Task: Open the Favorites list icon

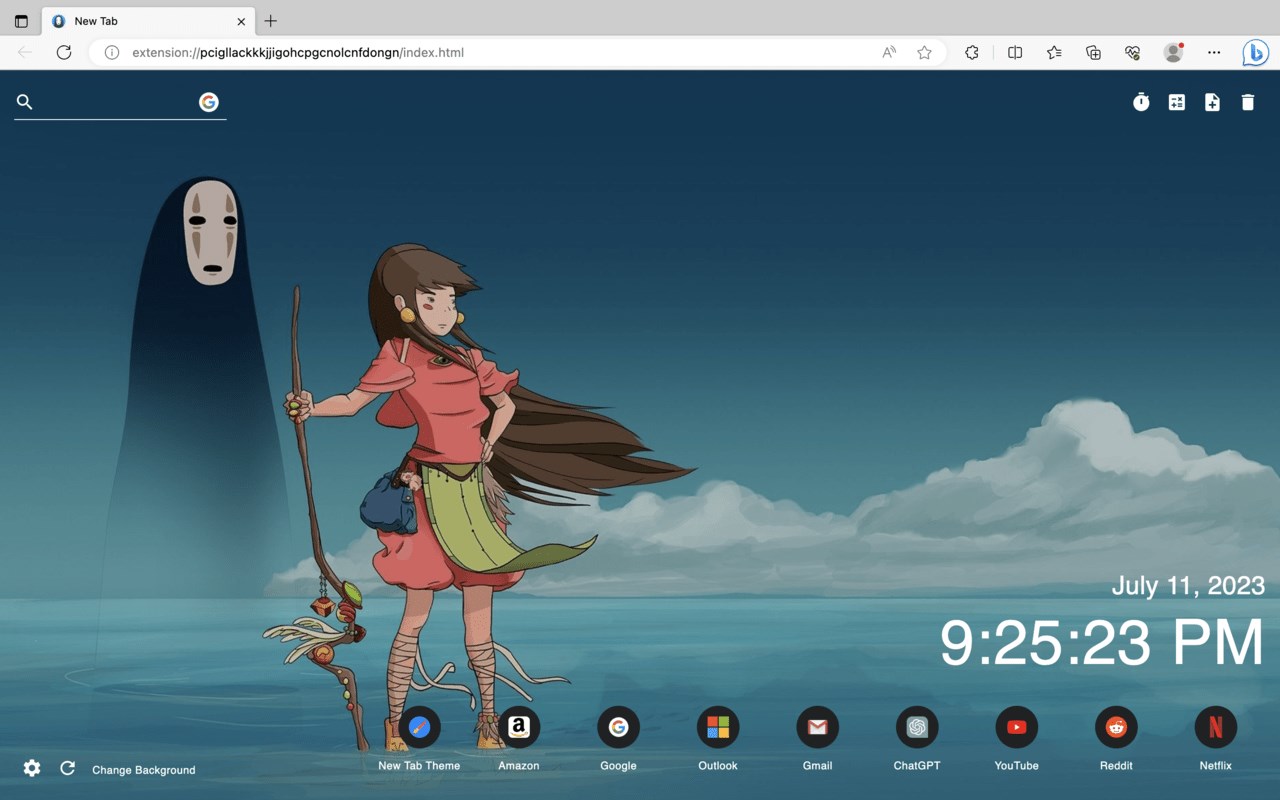Action: point(1054,52)
